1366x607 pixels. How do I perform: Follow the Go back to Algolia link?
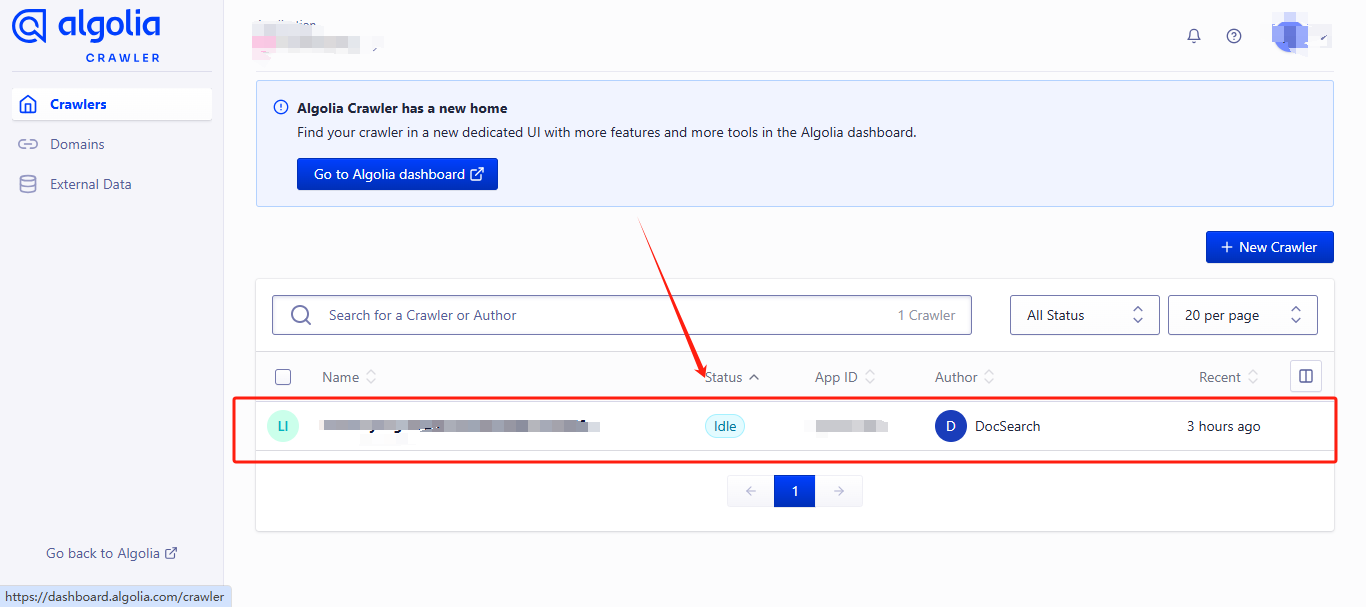111,553
